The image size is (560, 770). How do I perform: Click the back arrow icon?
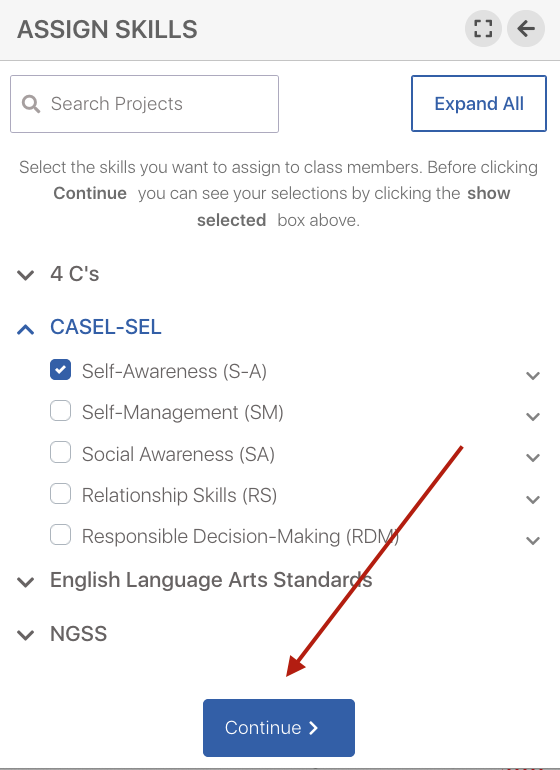526,29
